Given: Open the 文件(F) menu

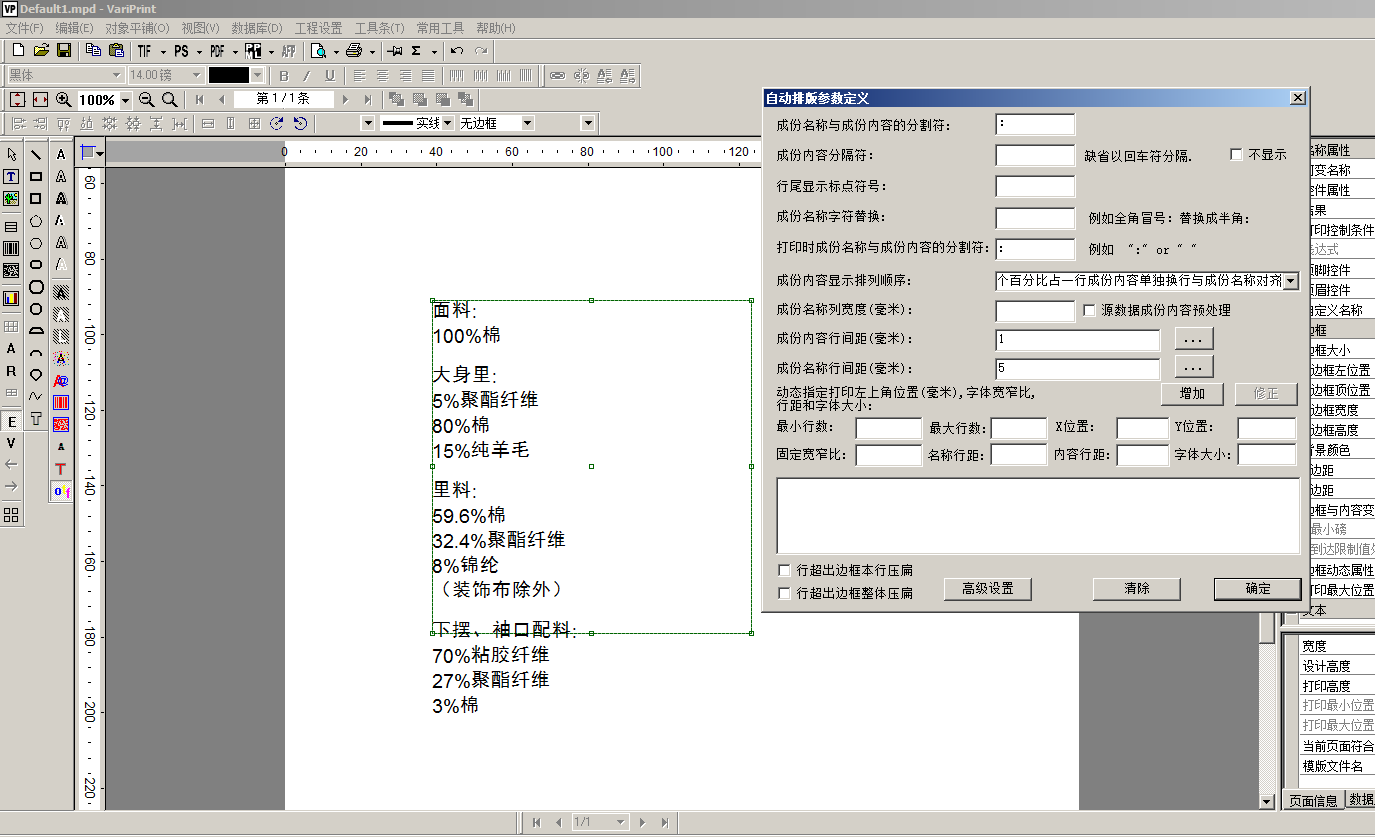Looking at the screenshot, I should pyautogui.click(x=25, y=28).
